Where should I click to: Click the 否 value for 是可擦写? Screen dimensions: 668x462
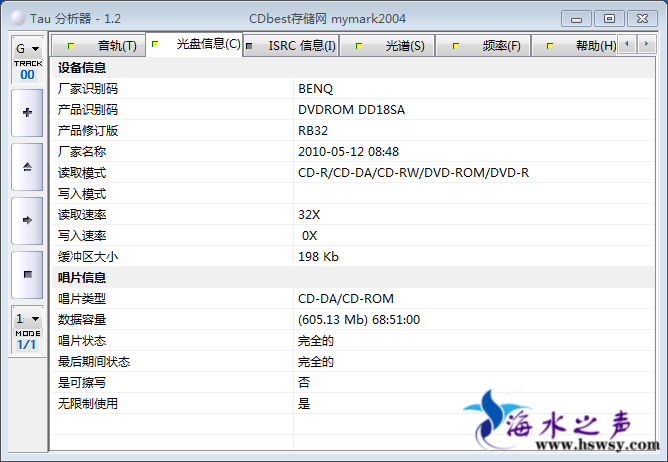[x=304, y=382]
